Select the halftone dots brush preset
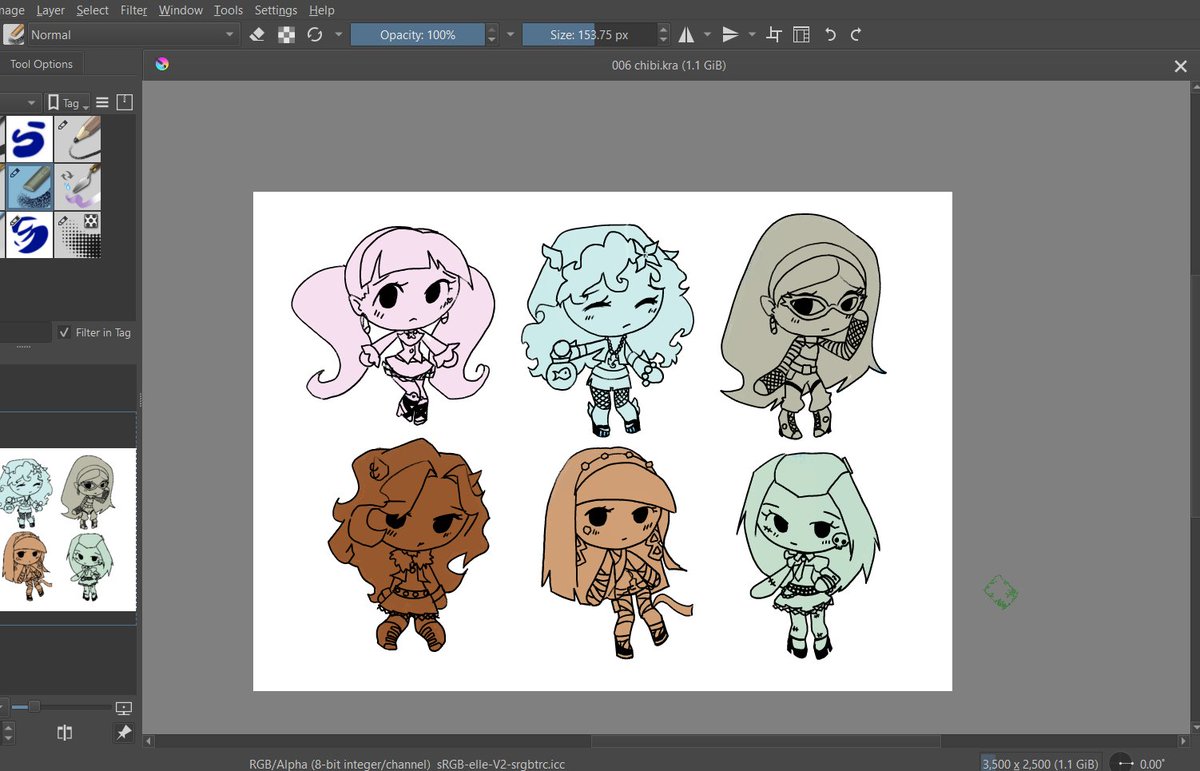The image size is (1200, 771). tap(77, 235)
